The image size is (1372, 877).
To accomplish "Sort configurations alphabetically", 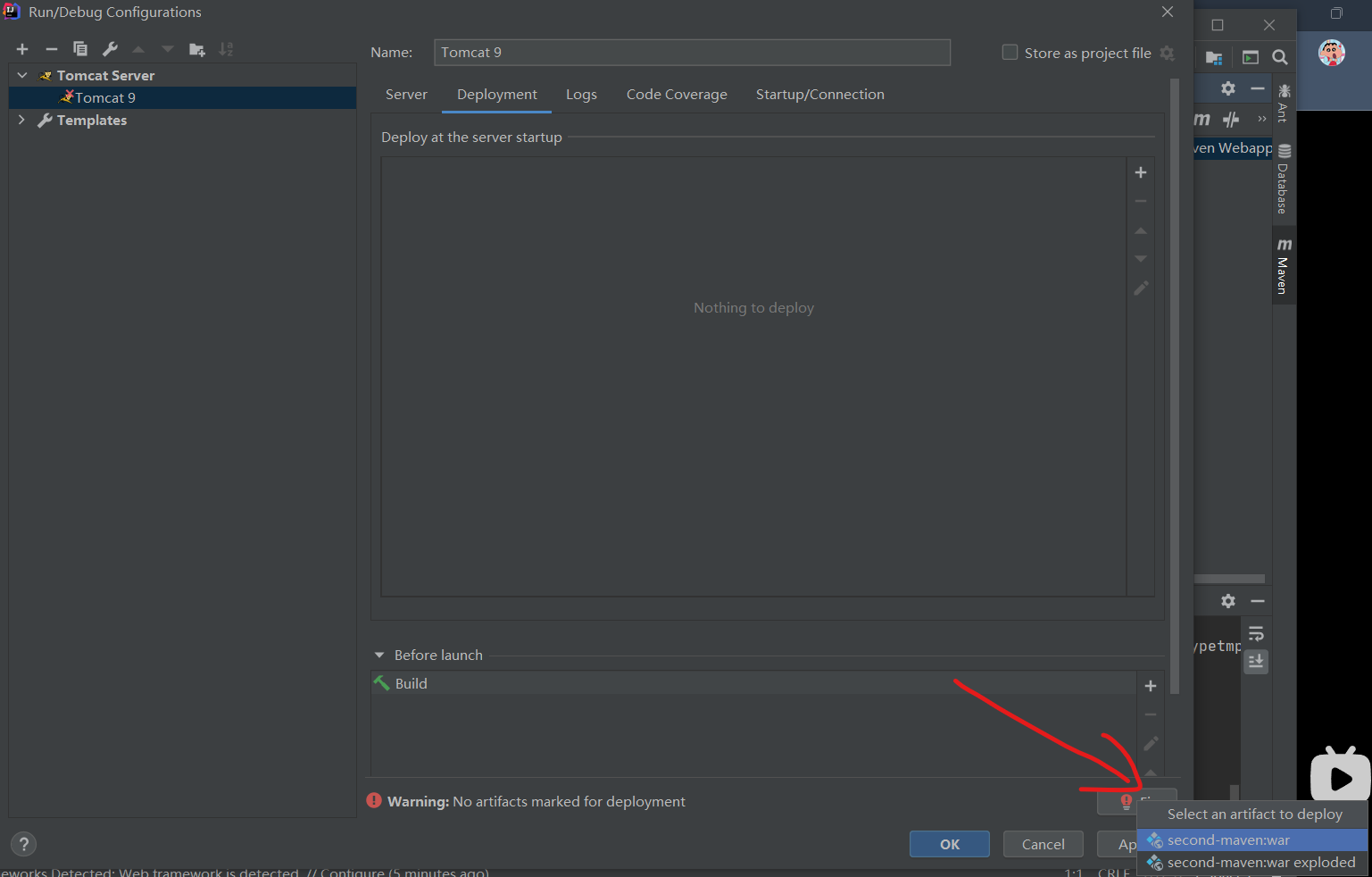I will click(227, 49).
